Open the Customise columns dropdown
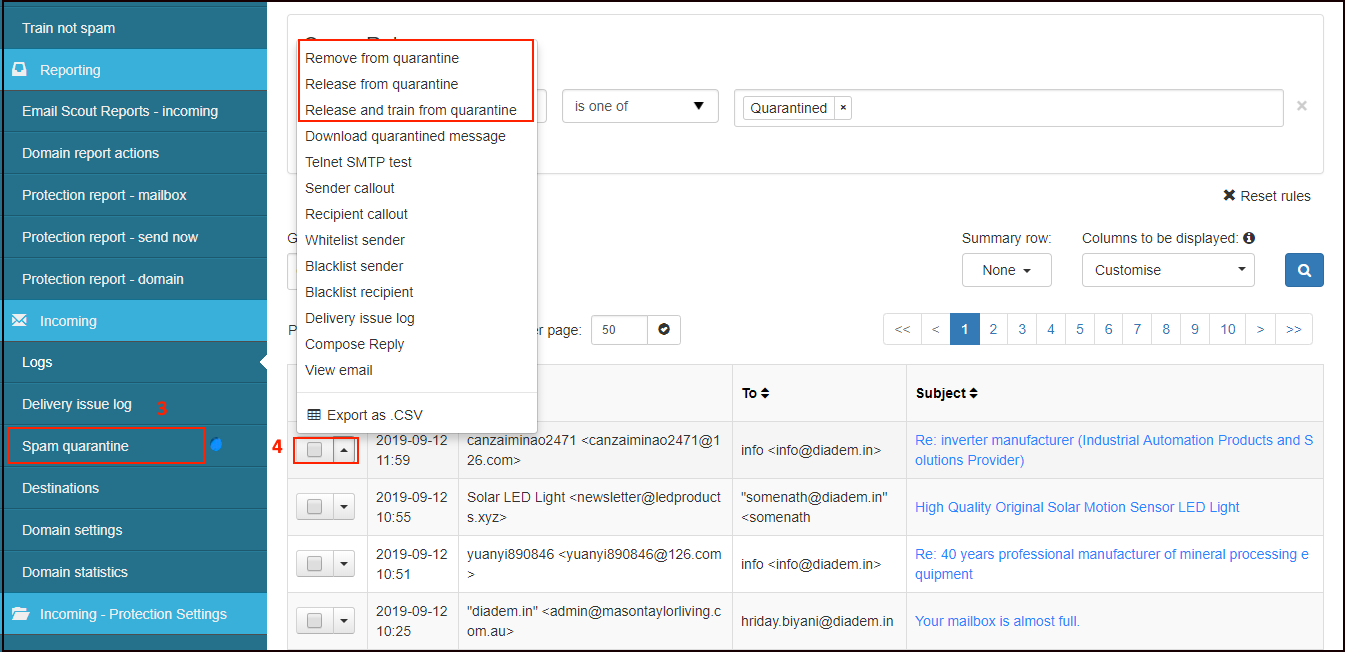This screenshot has height=652, width=1345. pos(1167,270)
